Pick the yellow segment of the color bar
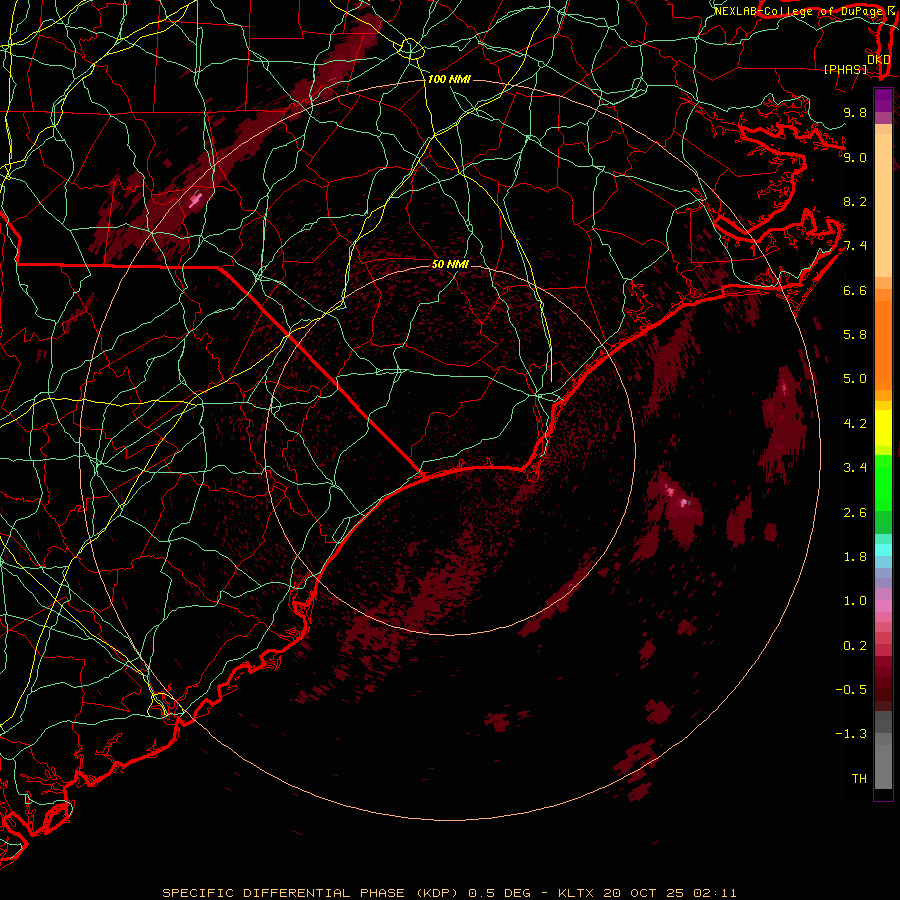 883,428
